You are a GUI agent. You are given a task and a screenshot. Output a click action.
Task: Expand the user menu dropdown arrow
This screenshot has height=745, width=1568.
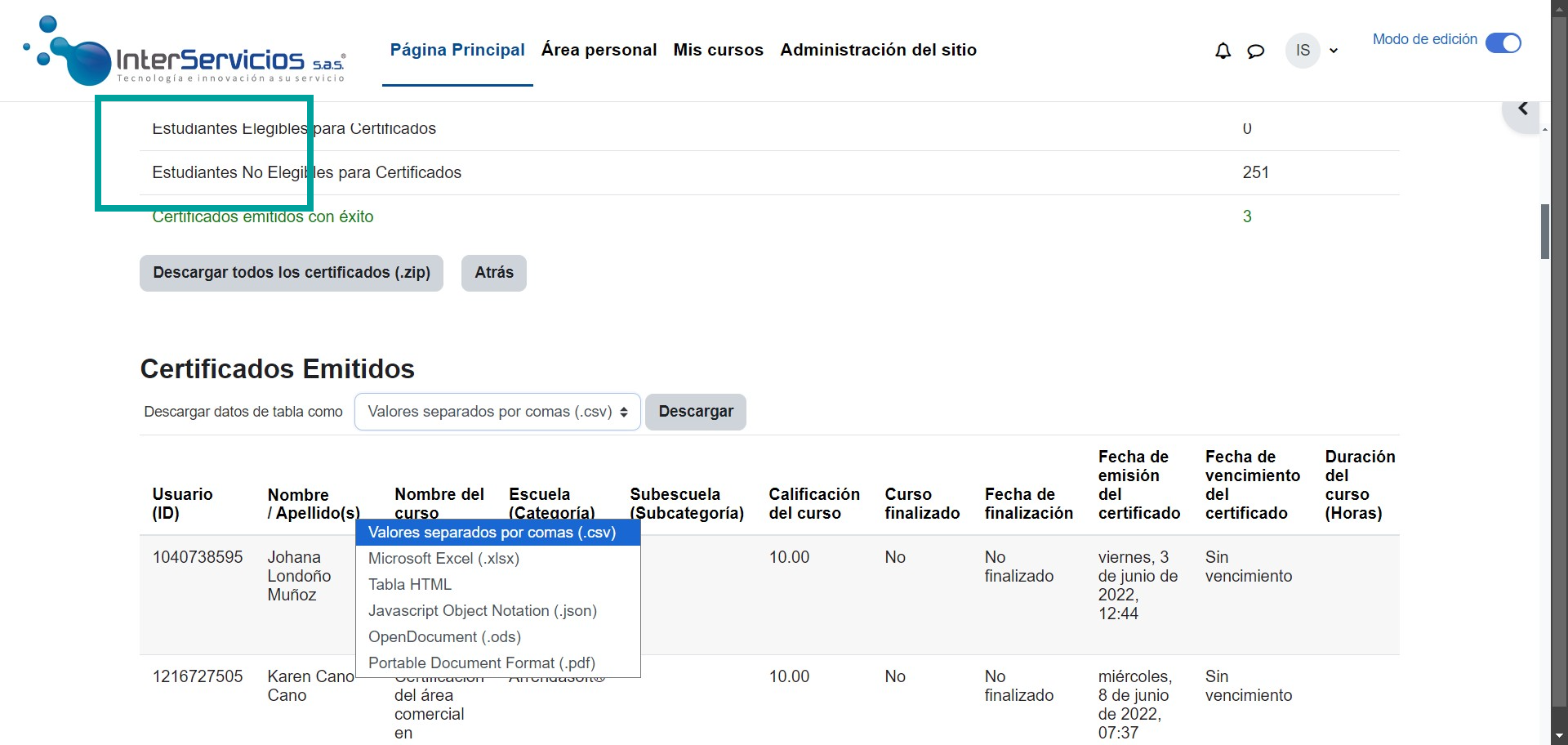pyautogui.click(x=1334, y=51)
